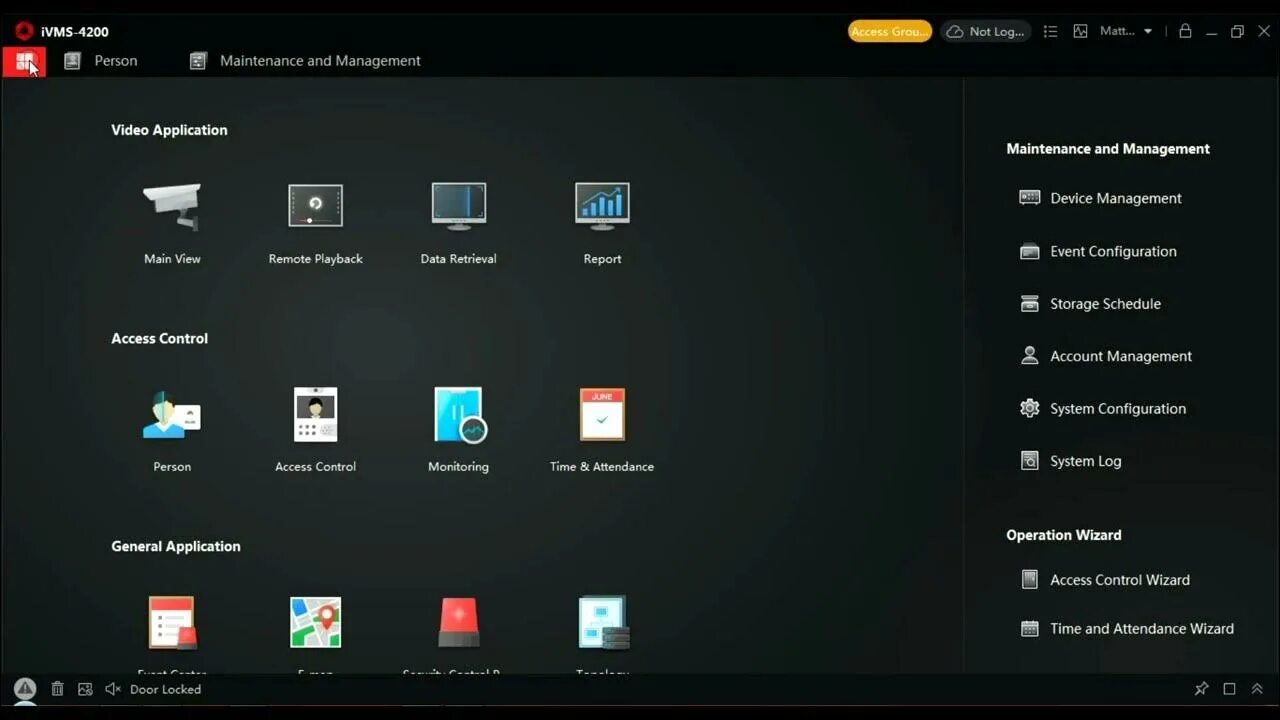Open the Data Retrieval icon

click(x=459, y=206)
